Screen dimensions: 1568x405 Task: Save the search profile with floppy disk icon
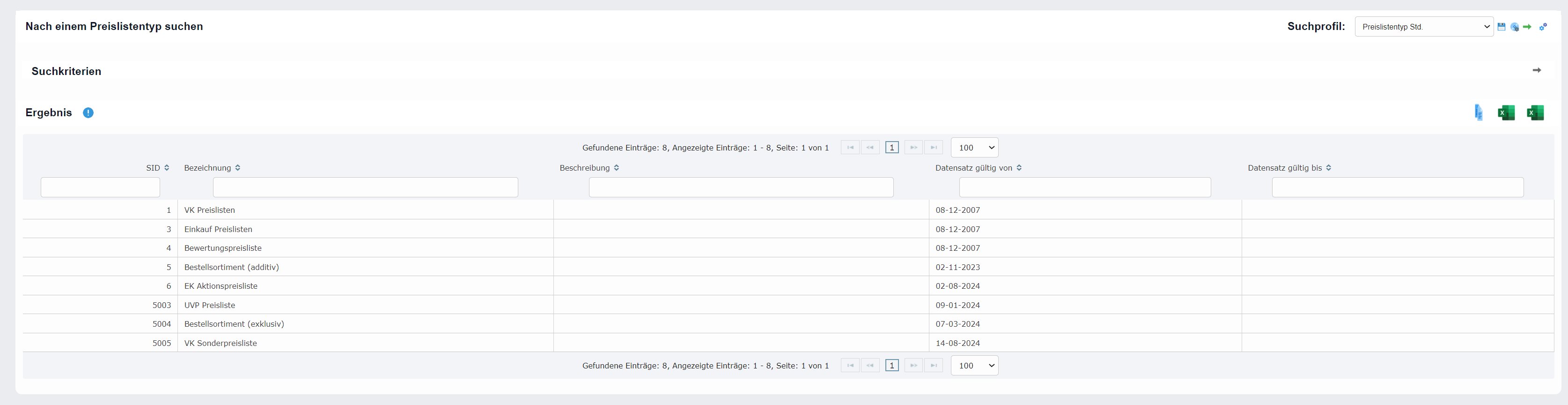pos(1501,27)
